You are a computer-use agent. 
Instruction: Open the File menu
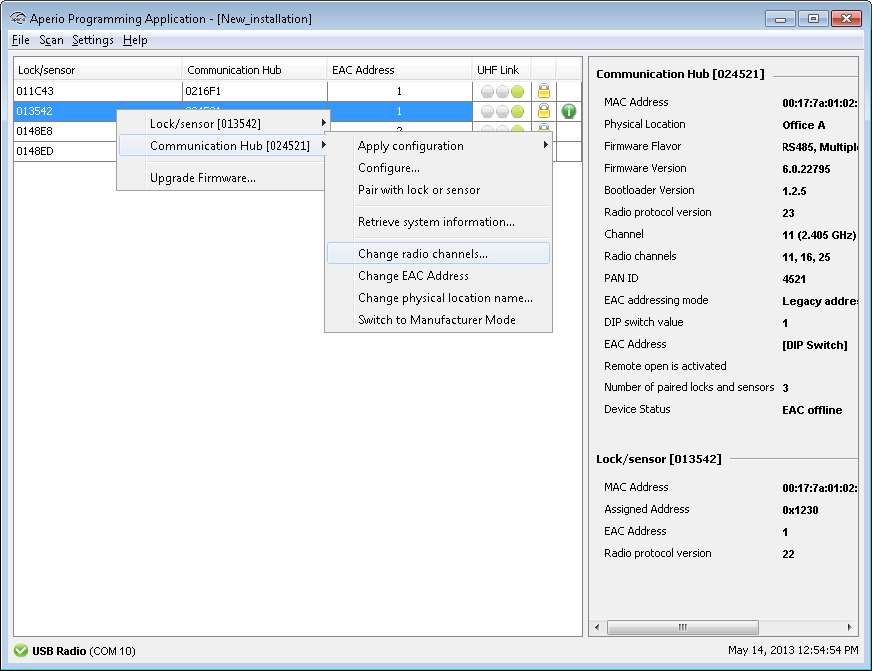21,40
